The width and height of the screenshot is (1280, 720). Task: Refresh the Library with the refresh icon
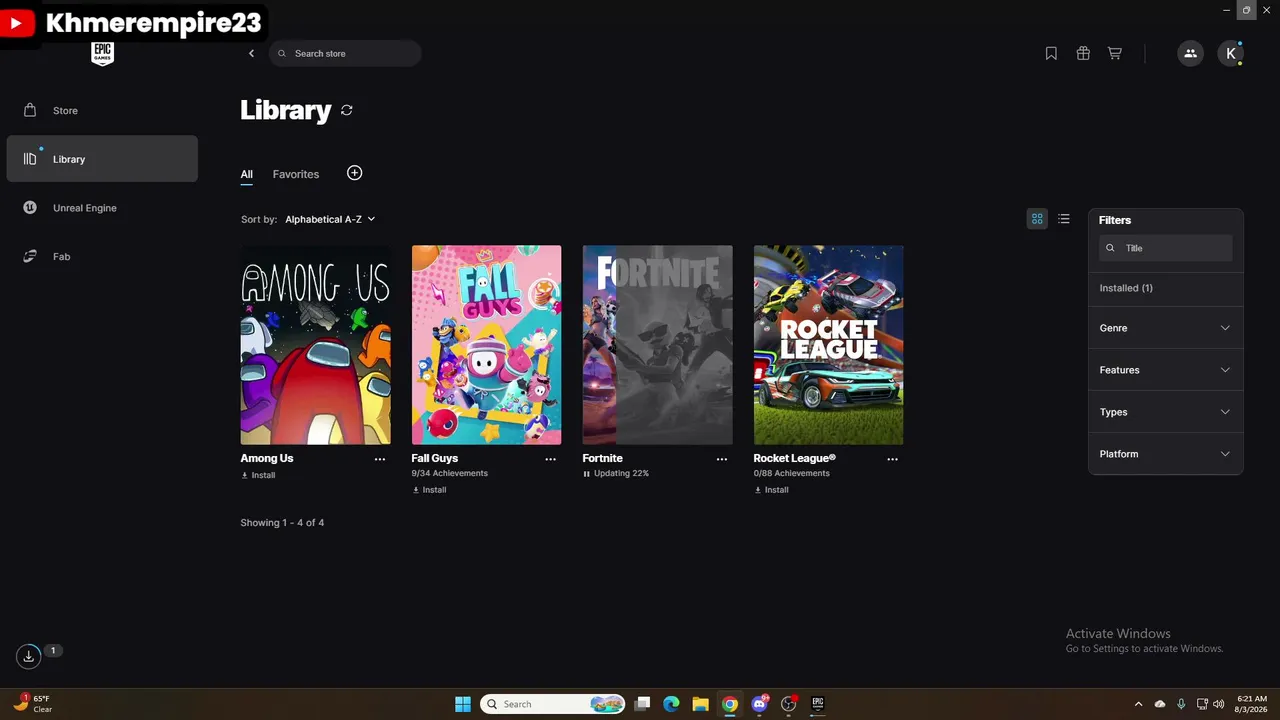point(347,110)
